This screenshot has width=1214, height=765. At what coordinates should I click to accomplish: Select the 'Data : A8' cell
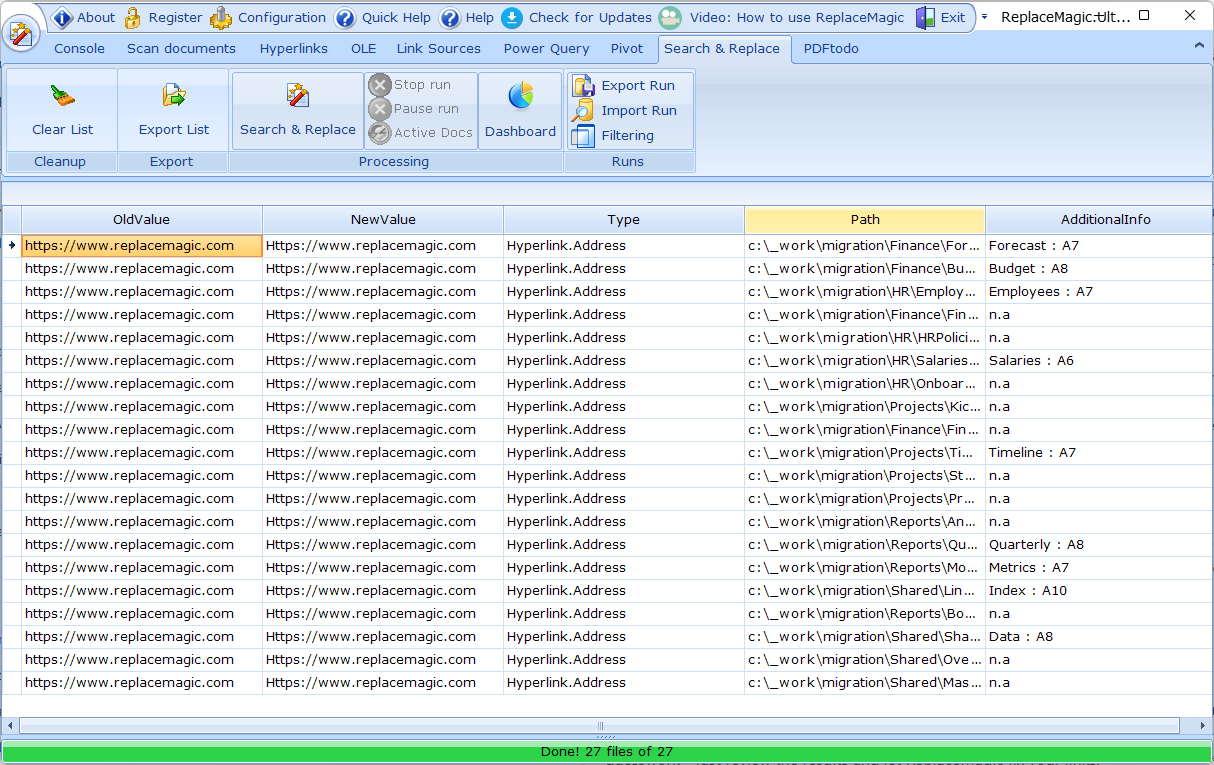[1099, 637]
